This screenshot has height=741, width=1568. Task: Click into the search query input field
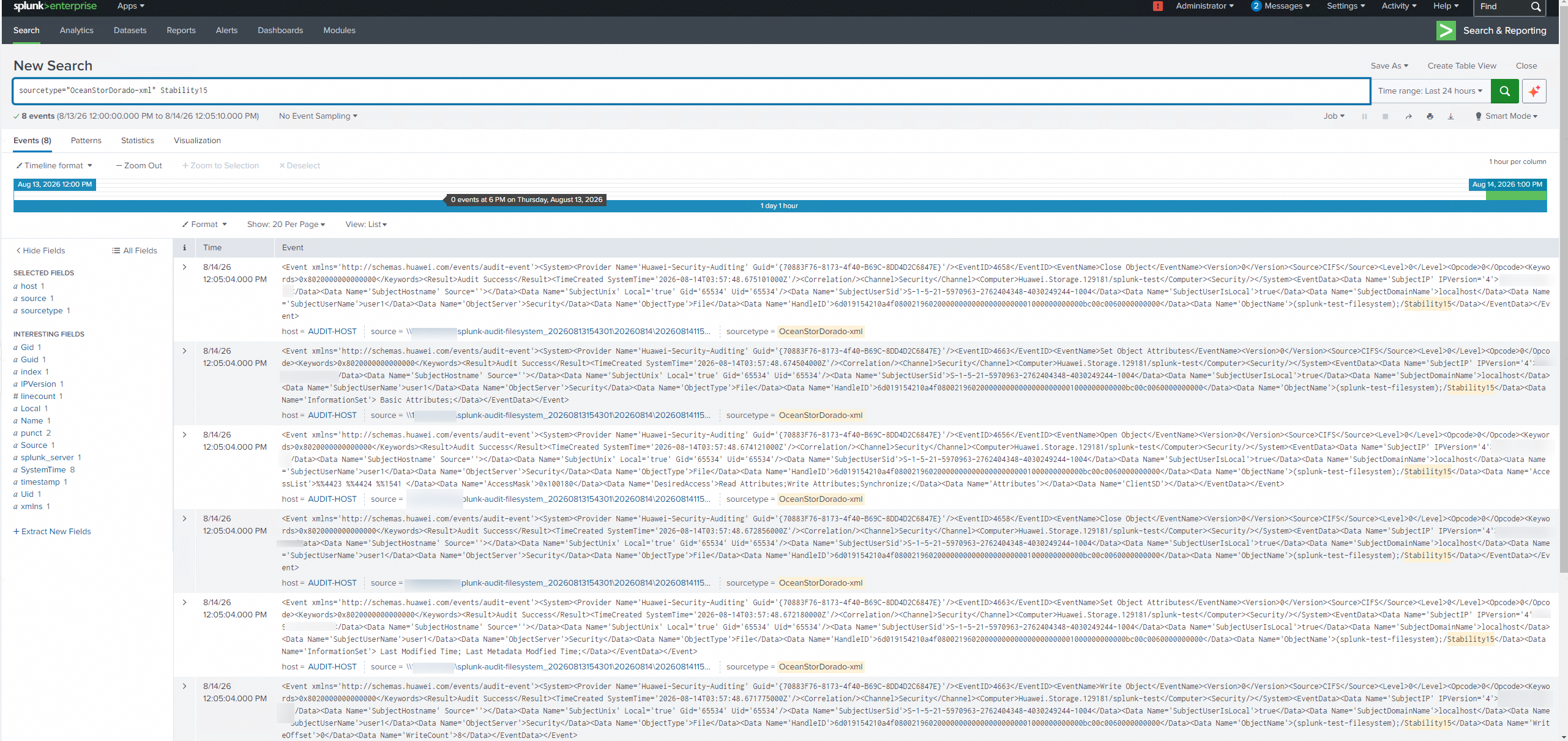click(691, 91)
